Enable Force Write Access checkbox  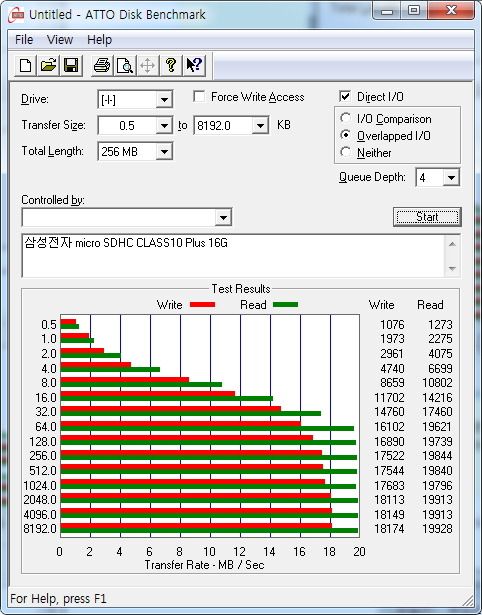point(199,96)
